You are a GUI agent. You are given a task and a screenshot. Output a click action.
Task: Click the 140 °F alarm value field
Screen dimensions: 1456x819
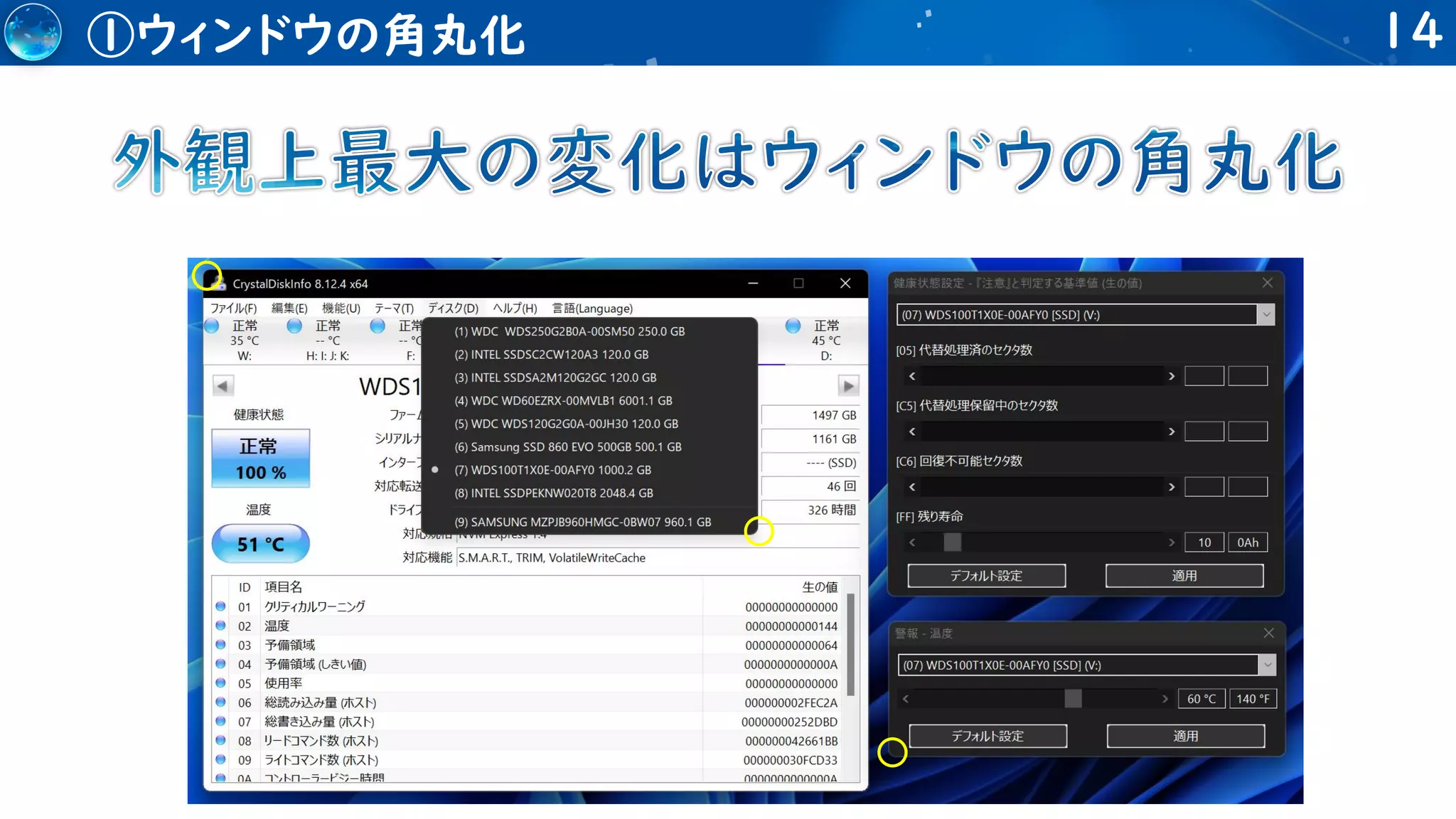click(x=1253, y=699)
